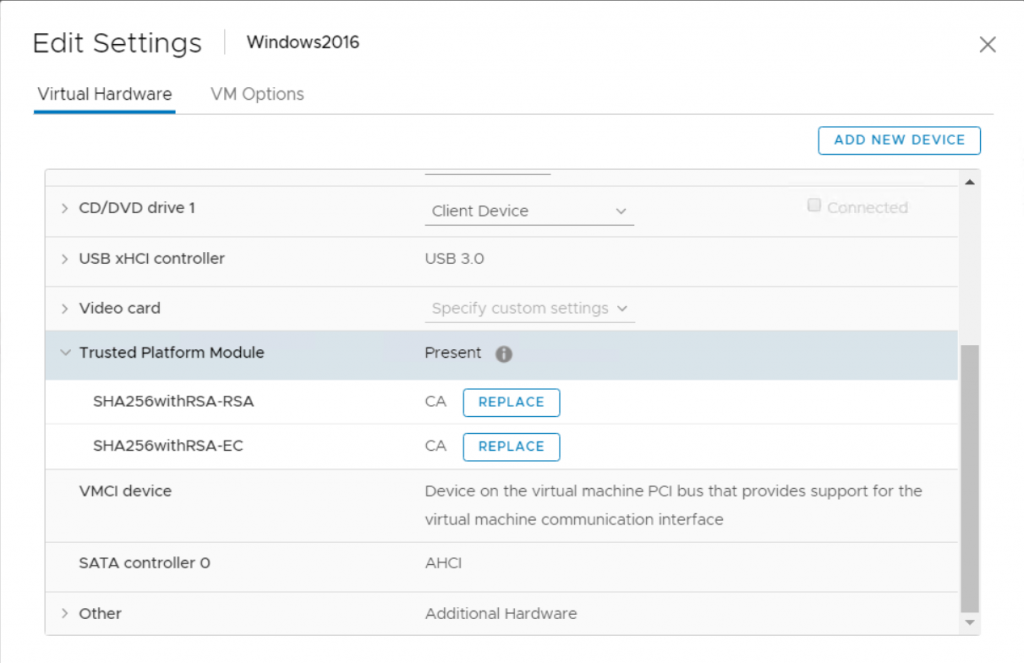
Task: Click the scrollbar up arrow
Action: tap(970, 182)
